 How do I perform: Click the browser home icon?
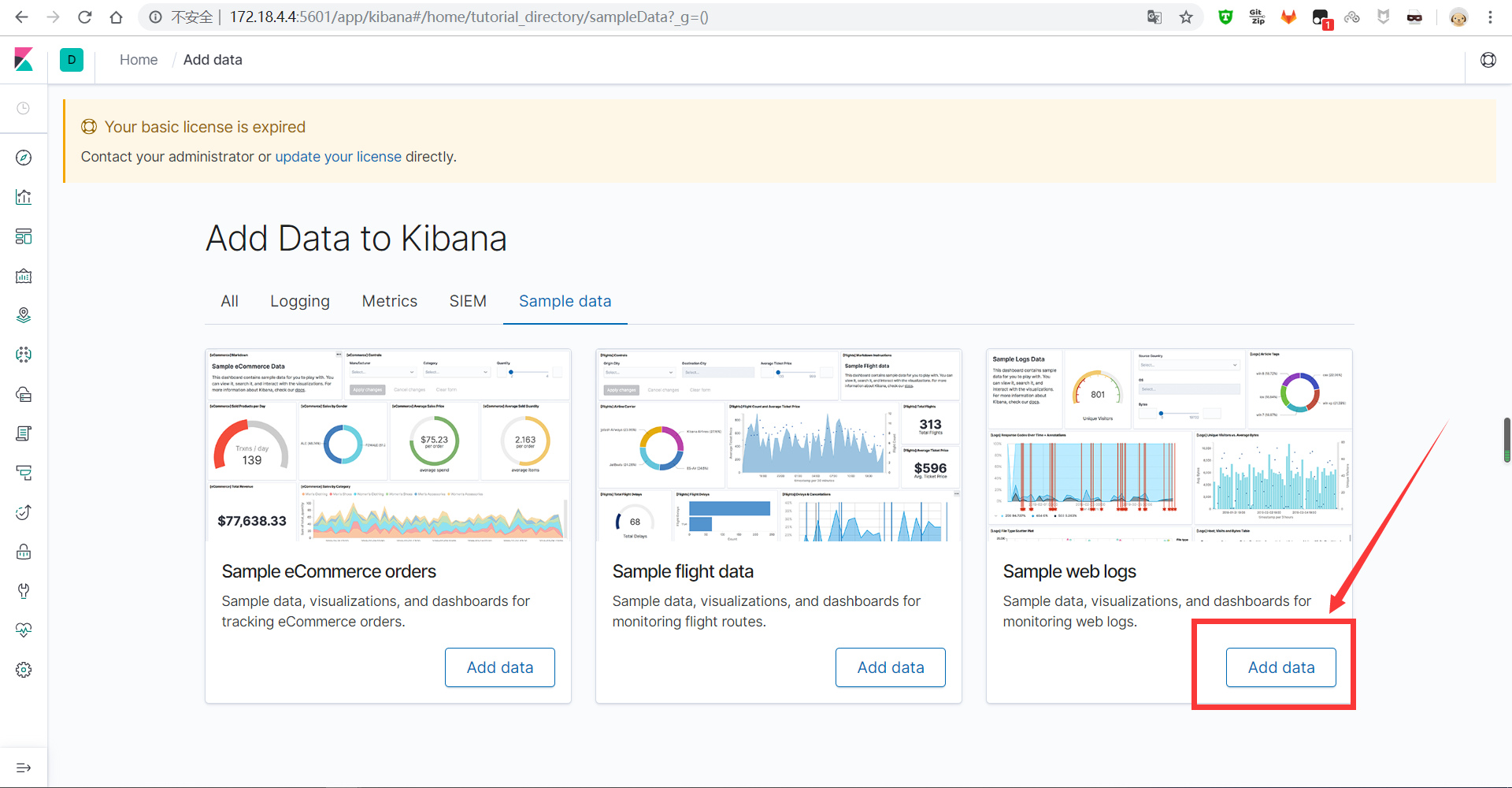(x=117, y=17)
